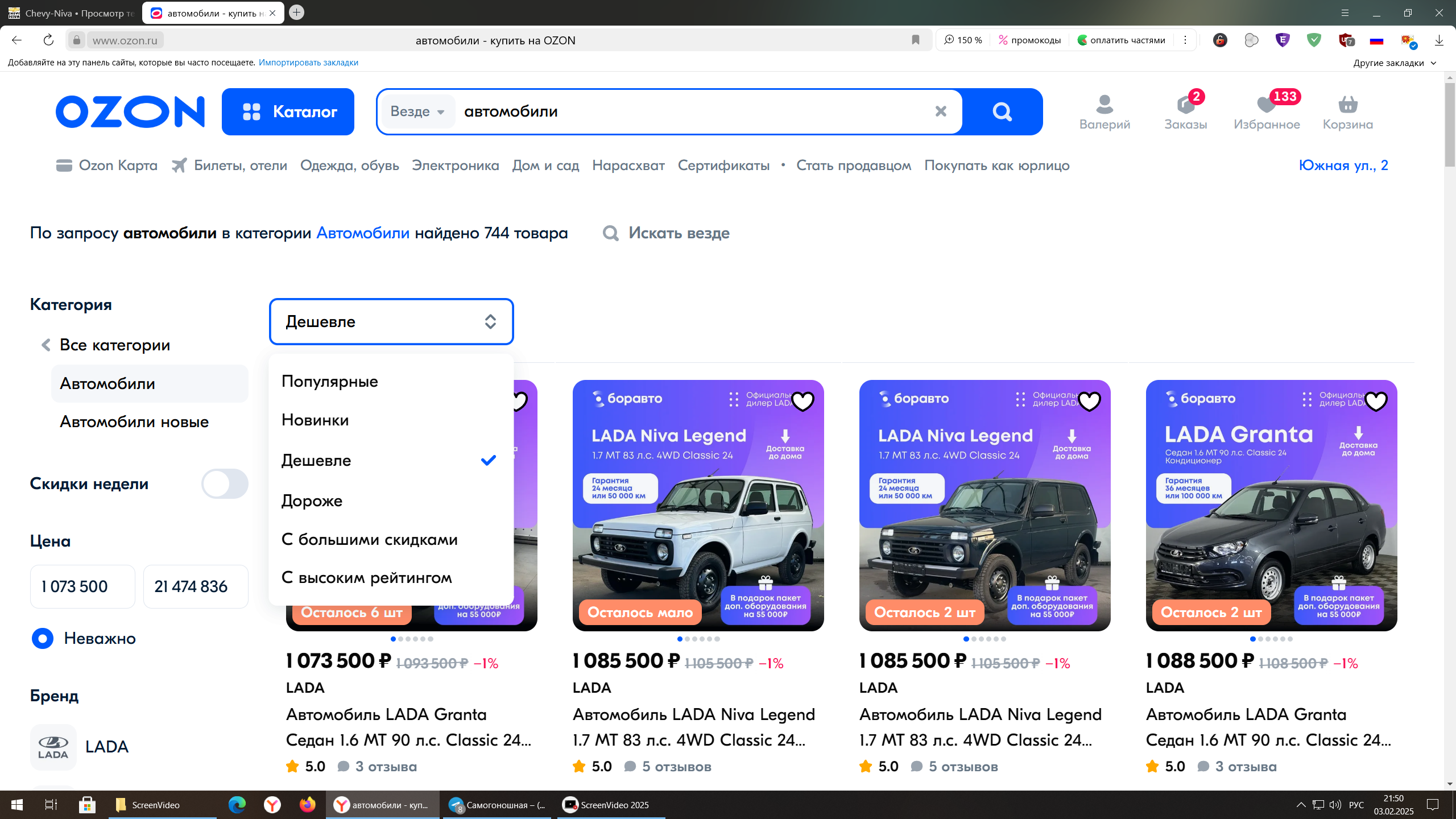Open the Валерий profile icon
The image size is (1456, 819).
[1105, 112]
